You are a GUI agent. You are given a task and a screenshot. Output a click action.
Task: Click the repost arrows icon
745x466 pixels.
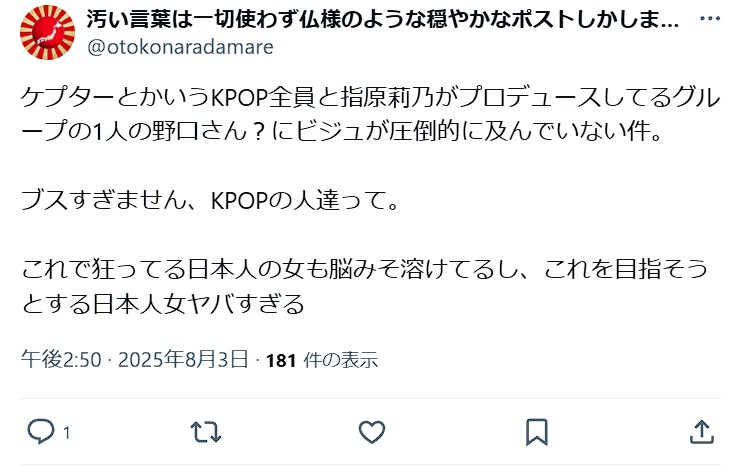tap(206, 432)
